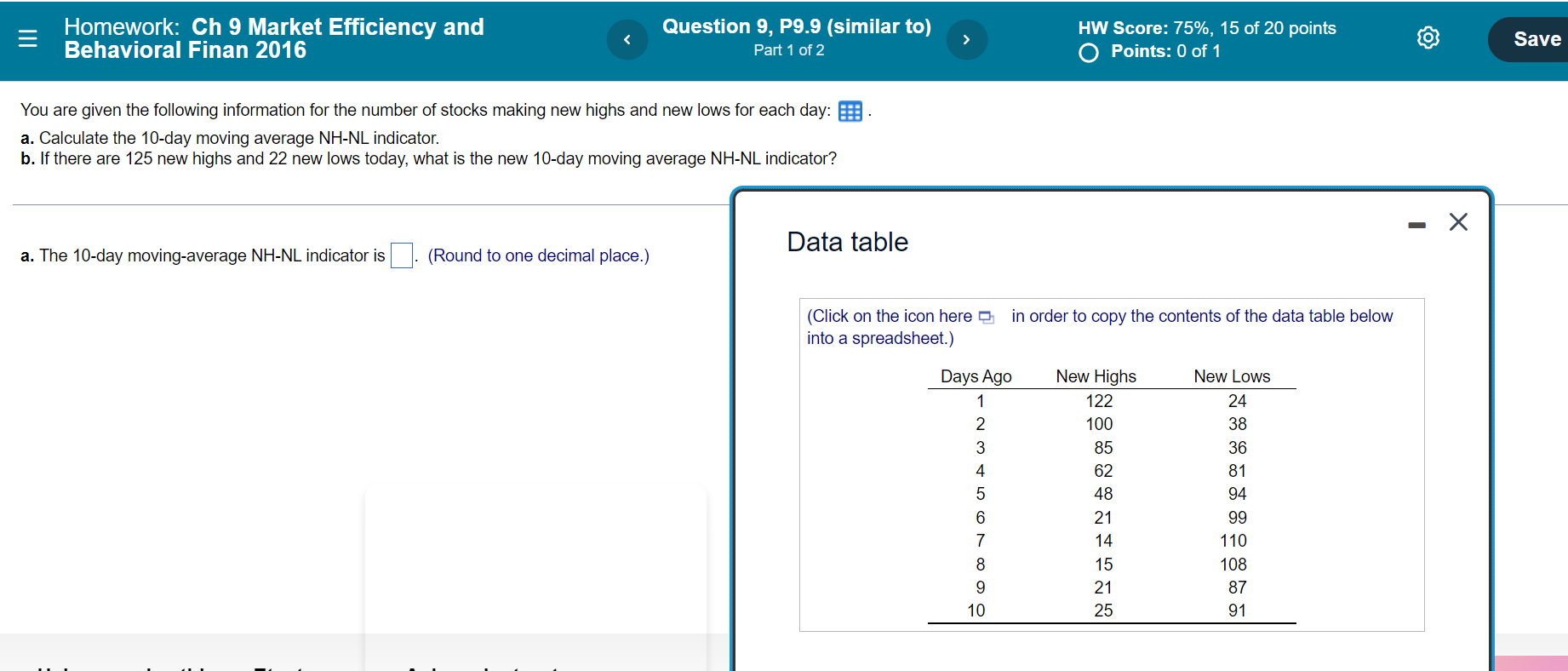Click the Points status circle indicator
Screen dimensions: 1568x671
(1088, 53)
